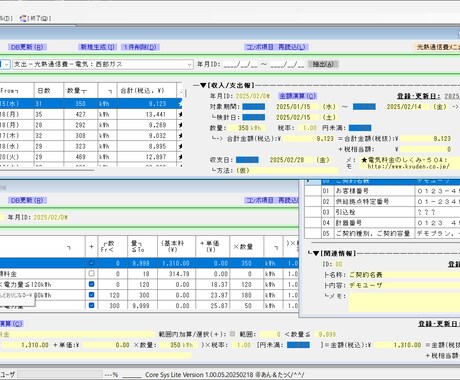Click the lower 単価 0.00 field
The height and width of the screenshot is (380, 460).
[106, 345]
